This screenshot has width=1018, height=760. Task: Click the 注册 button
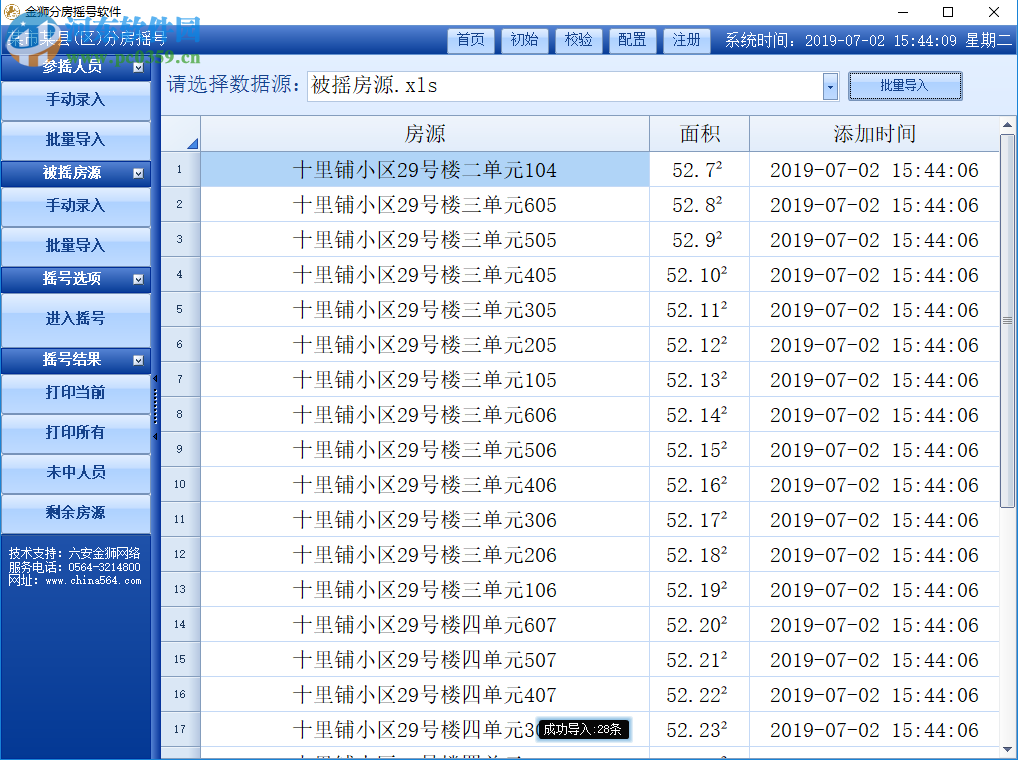point(686,41)
